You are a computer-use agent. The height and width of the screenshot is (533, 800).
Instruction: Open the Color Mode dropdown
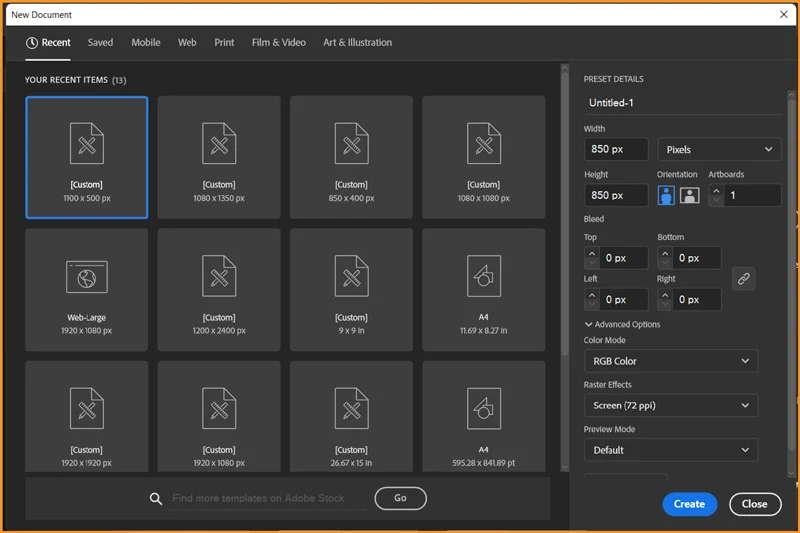click(x=670, y=361)
